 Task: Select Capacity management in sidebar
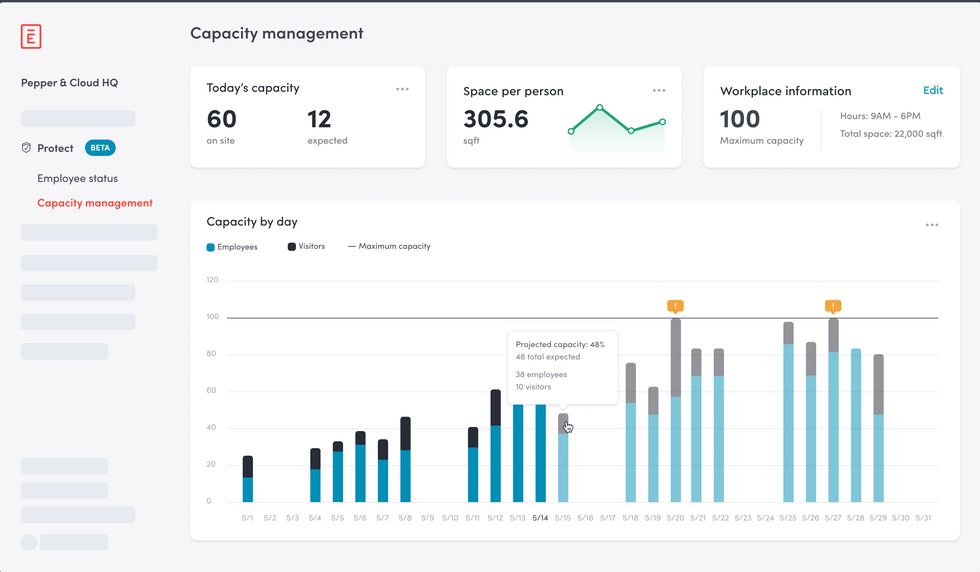coord(95,203)
